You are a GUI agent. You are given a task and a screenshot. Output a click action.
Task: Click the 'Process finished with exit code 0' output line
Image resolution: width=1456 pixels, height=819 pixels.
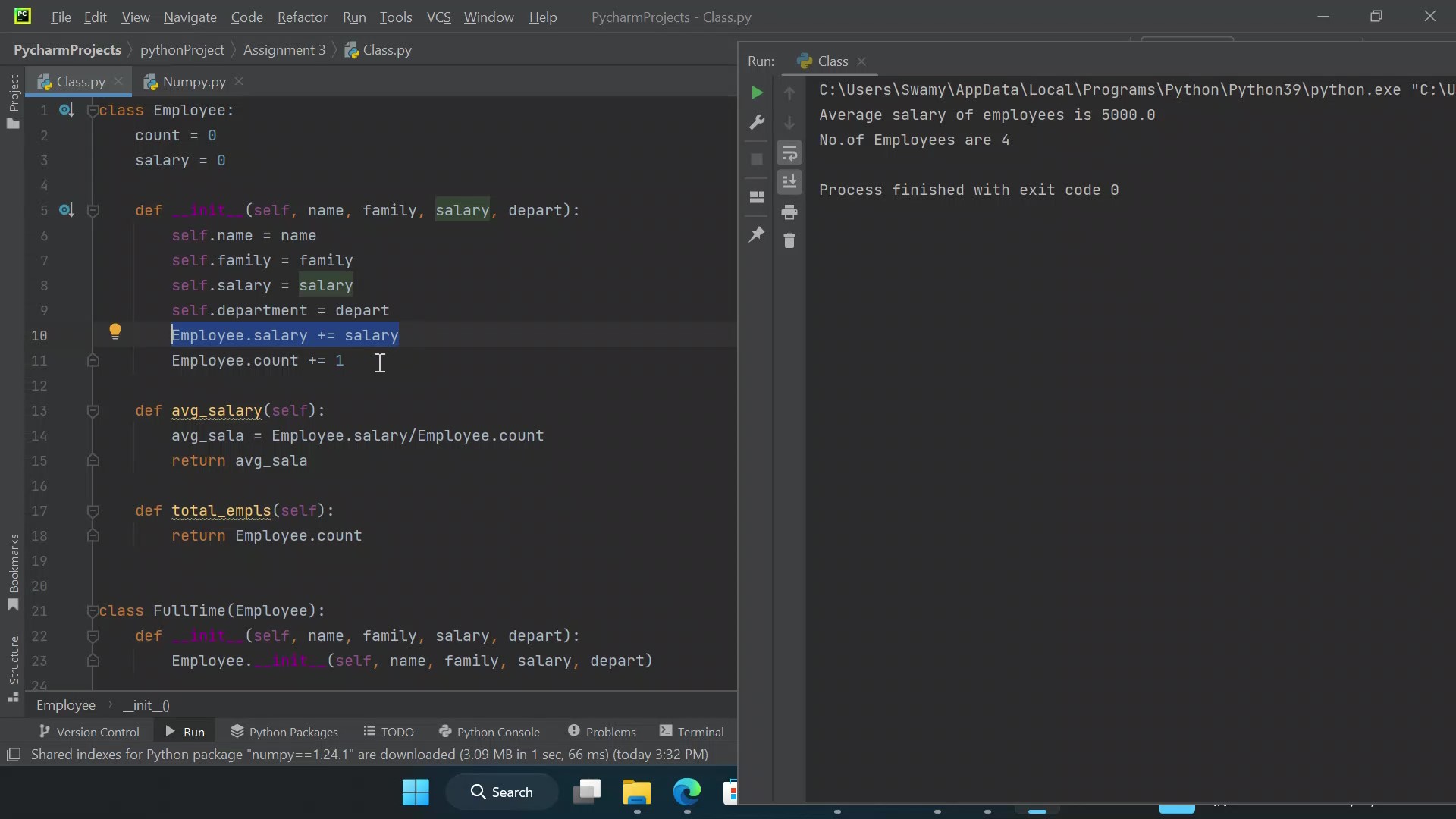point(968,190)
